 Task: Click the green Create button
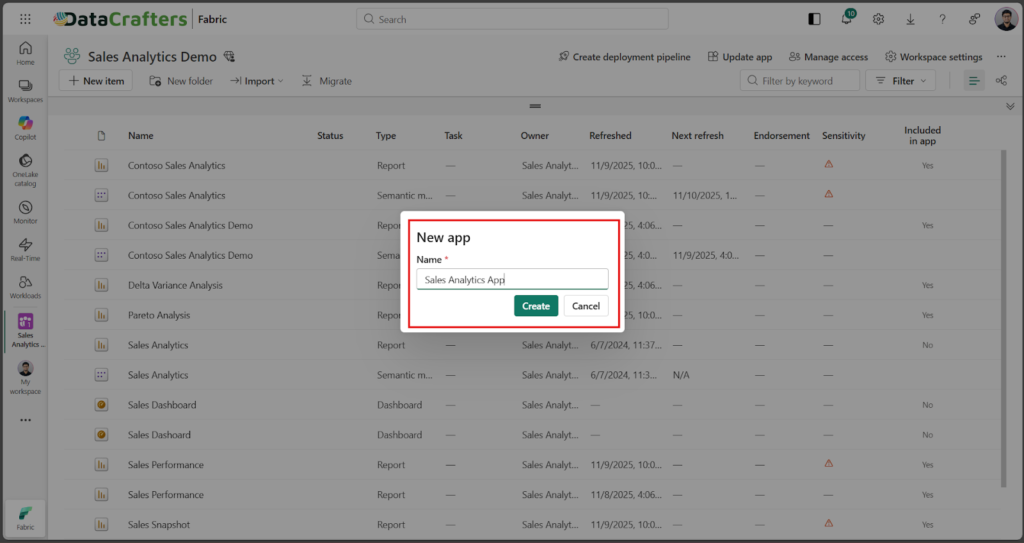(x=536, y=306)
